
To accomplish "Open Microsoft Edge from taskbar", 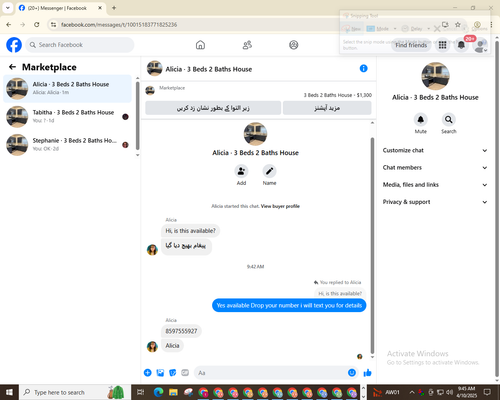I will 158,392.
